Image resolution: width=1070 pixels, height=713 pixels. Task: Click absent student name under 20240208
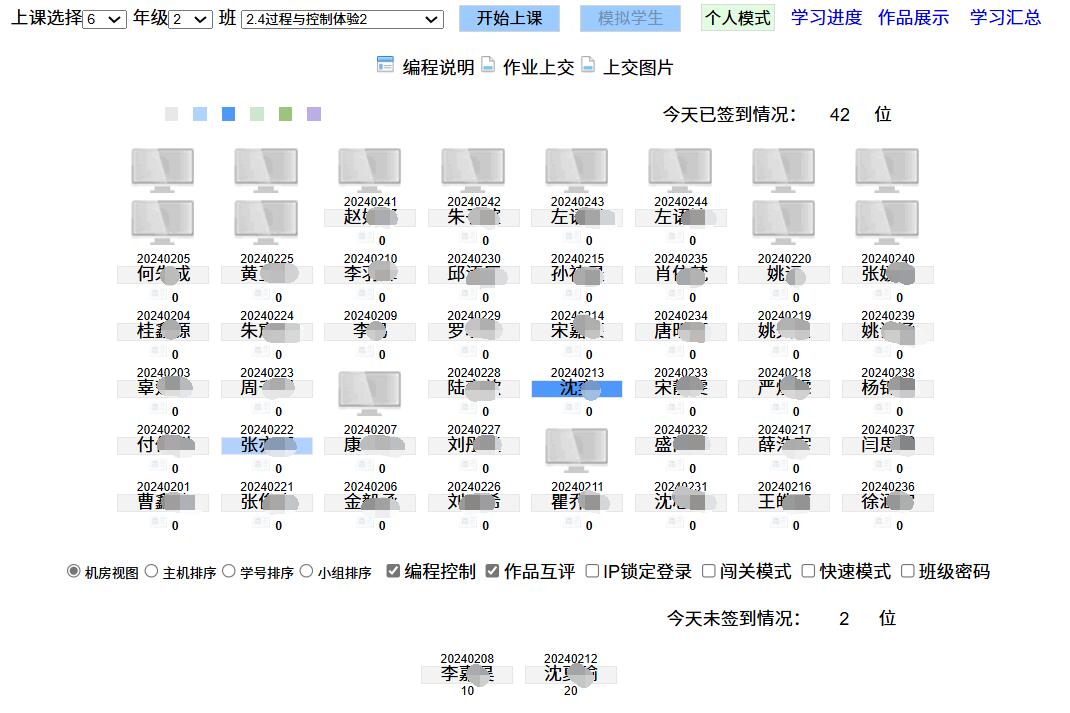467,674
